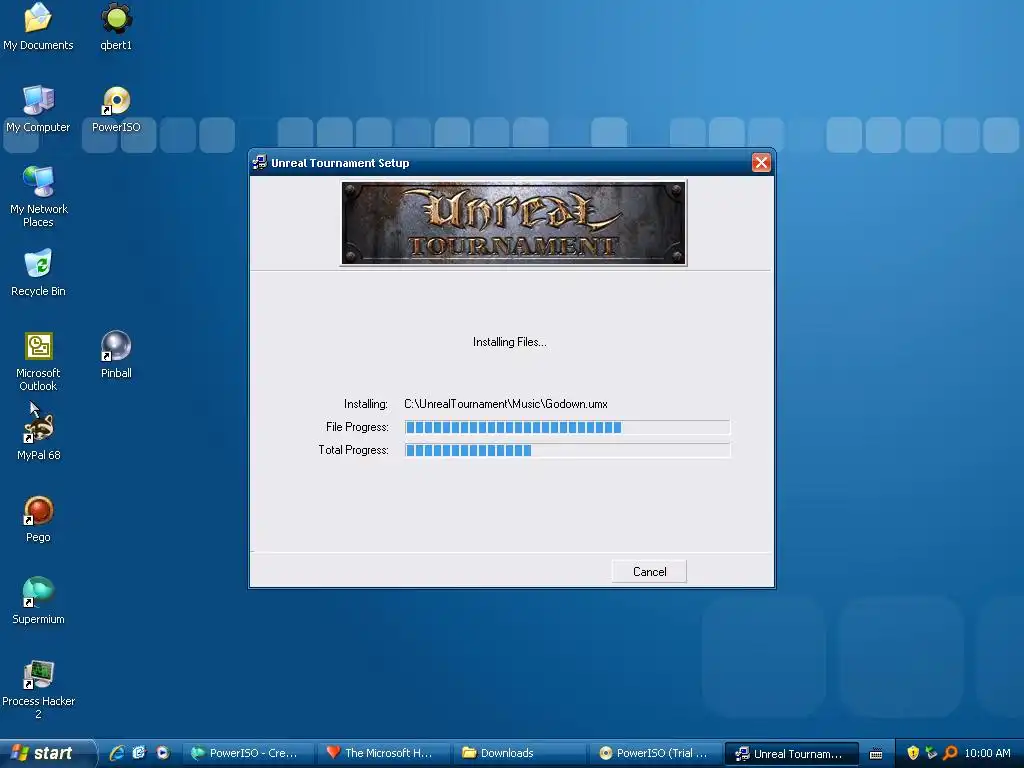Switch to The Microsoft H... taskbar window
Viewport: 1024px width, 768px height.
click(x=385, y=753)
